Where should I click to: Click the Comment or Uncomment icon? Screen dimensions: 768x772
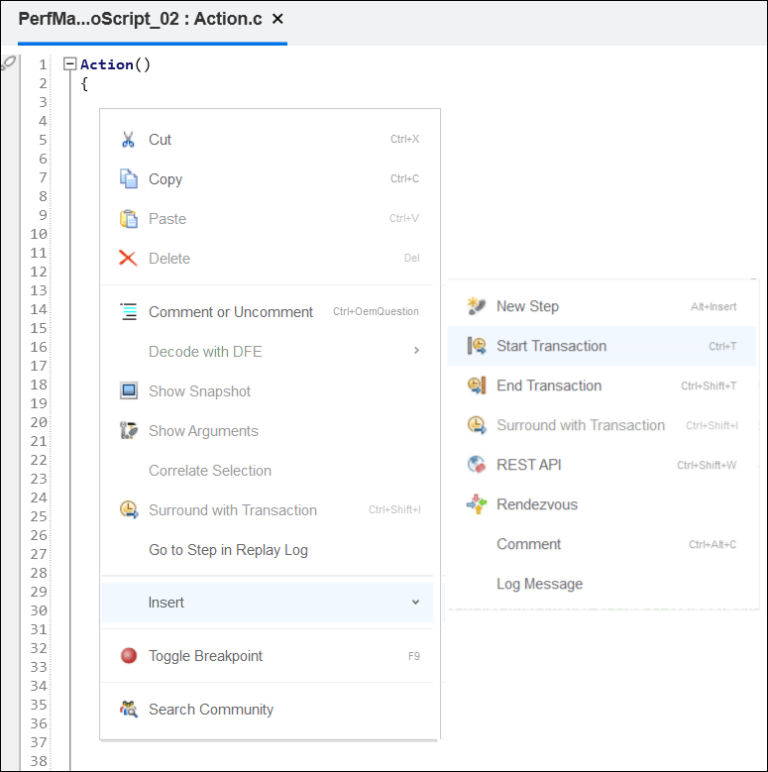[128, 312]
